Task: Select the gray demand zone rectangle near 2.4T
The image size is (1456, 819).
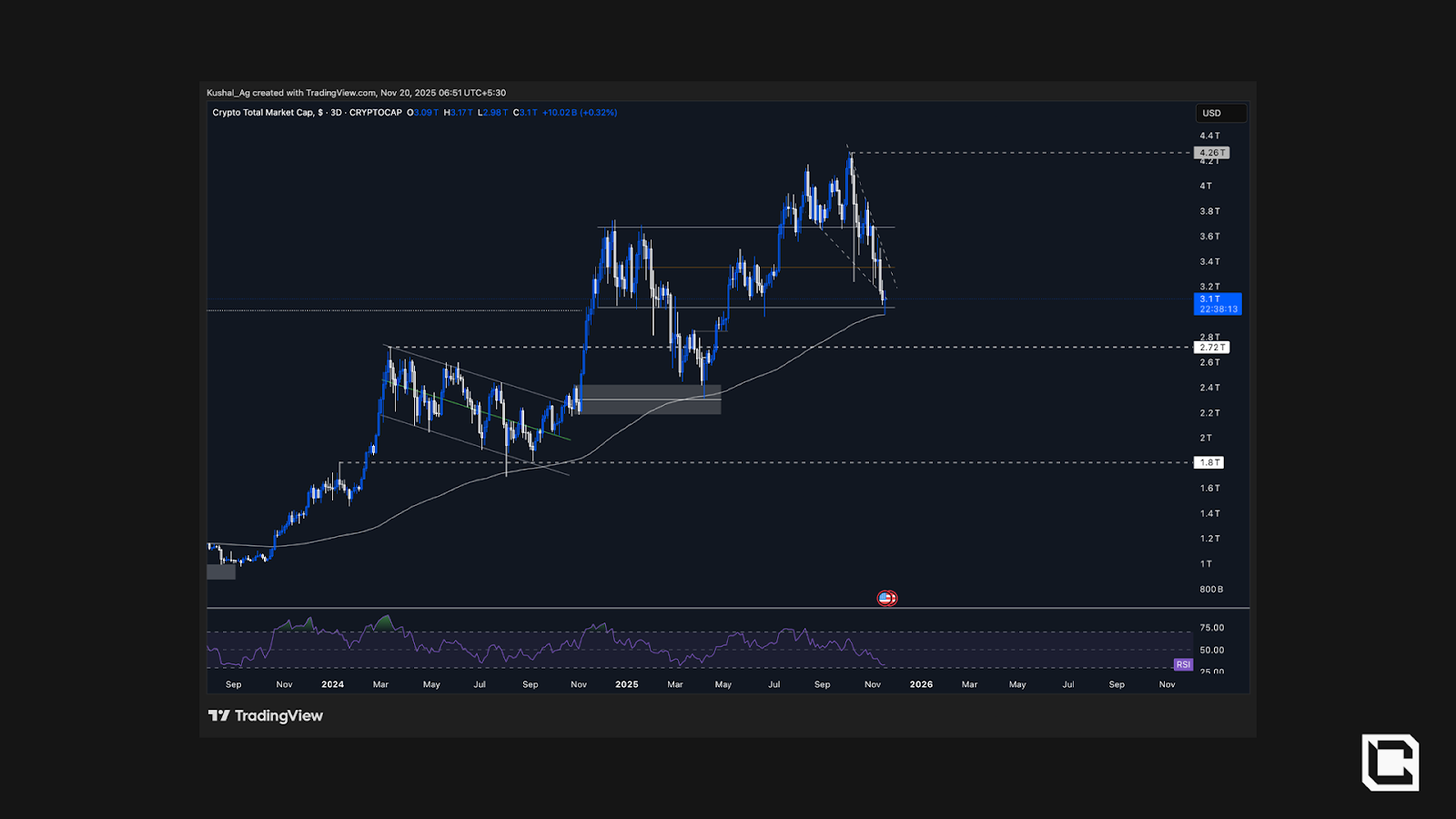Action: [x=650, y=399]
